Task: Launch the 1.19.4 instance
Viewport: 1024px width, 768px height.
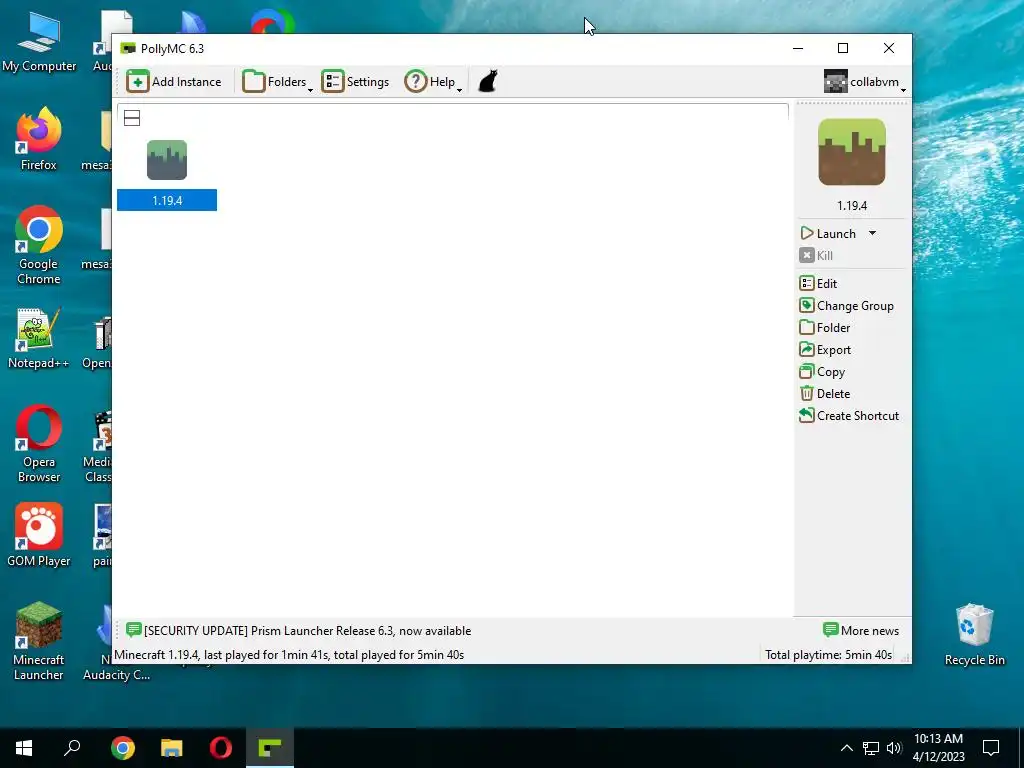Action: point(828,234)
